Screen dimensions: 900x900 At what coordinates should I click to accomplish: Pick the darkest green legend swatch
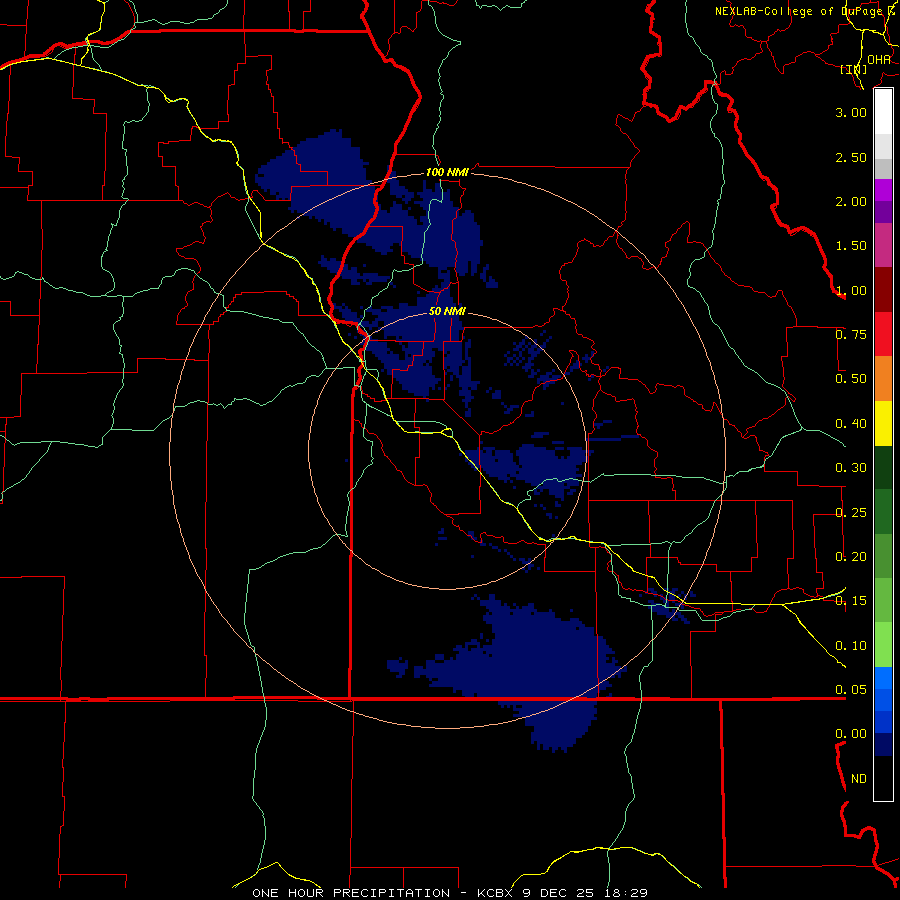tap(883, 468)
